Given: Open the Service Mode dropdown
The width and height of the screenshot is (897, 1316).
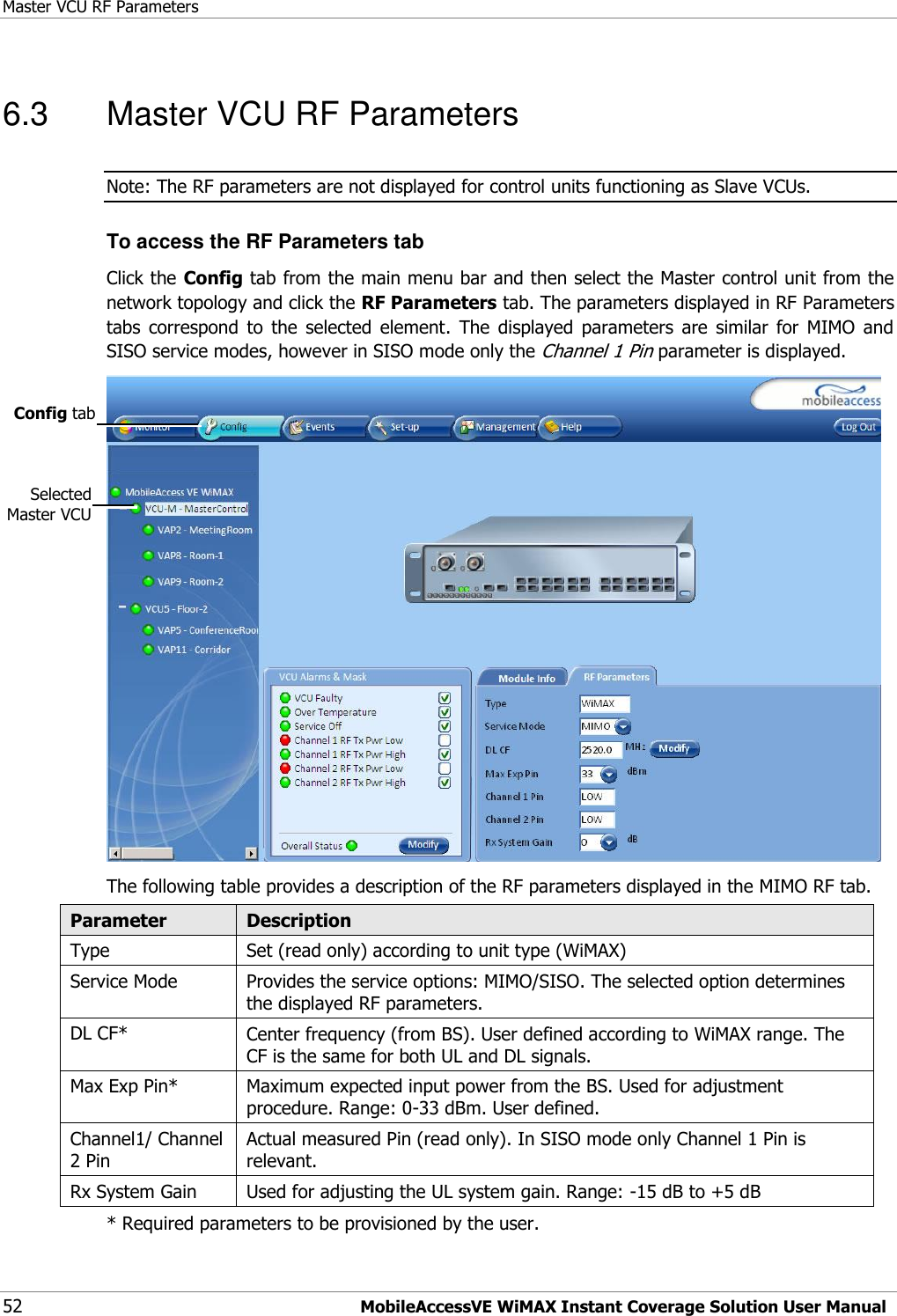Looking at the screenshot, I should (x=623, y=727).
